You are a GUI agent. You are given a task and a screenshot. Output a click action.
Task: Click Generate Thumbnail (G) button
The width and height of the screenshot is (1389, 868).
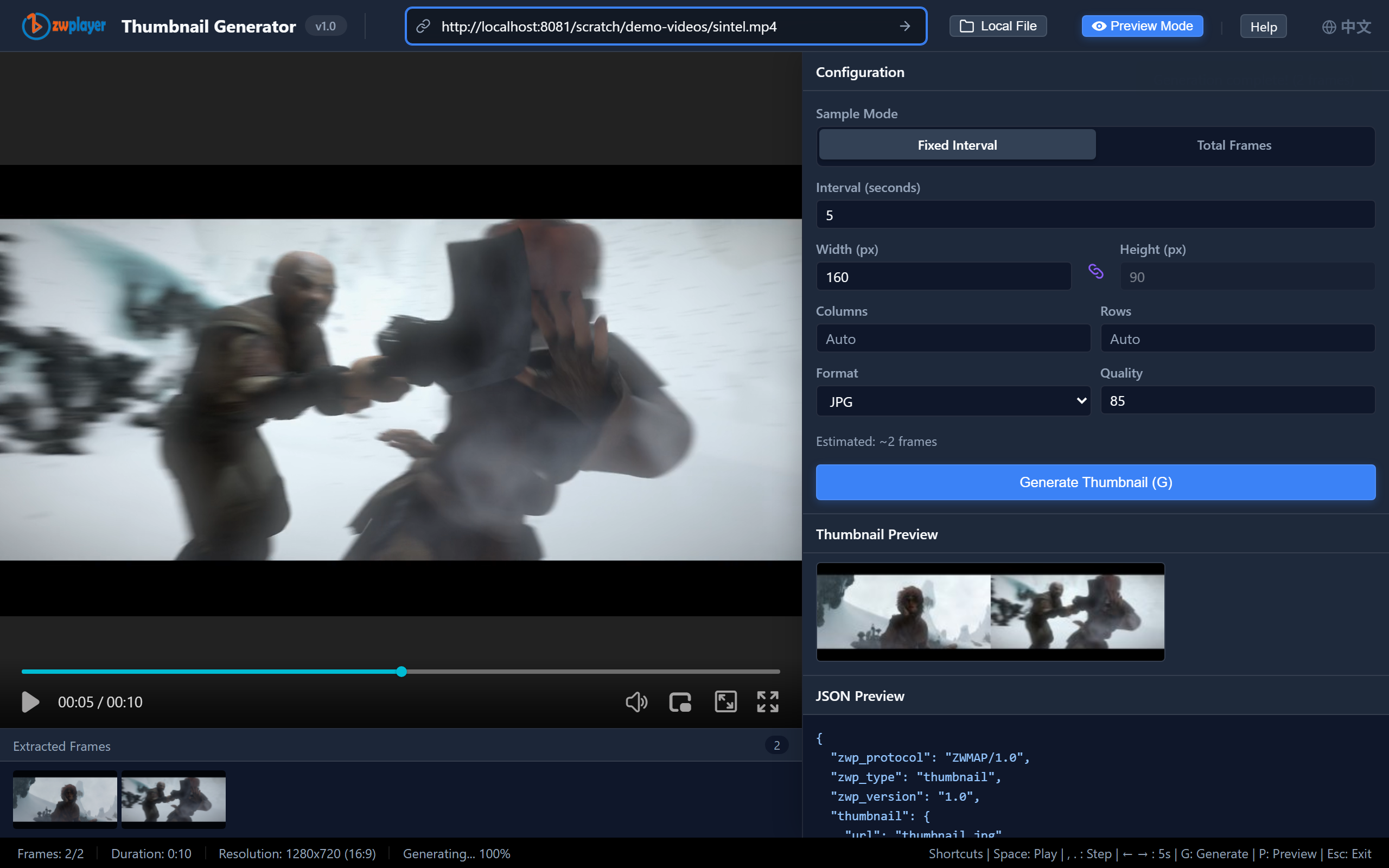[1095, 482]
